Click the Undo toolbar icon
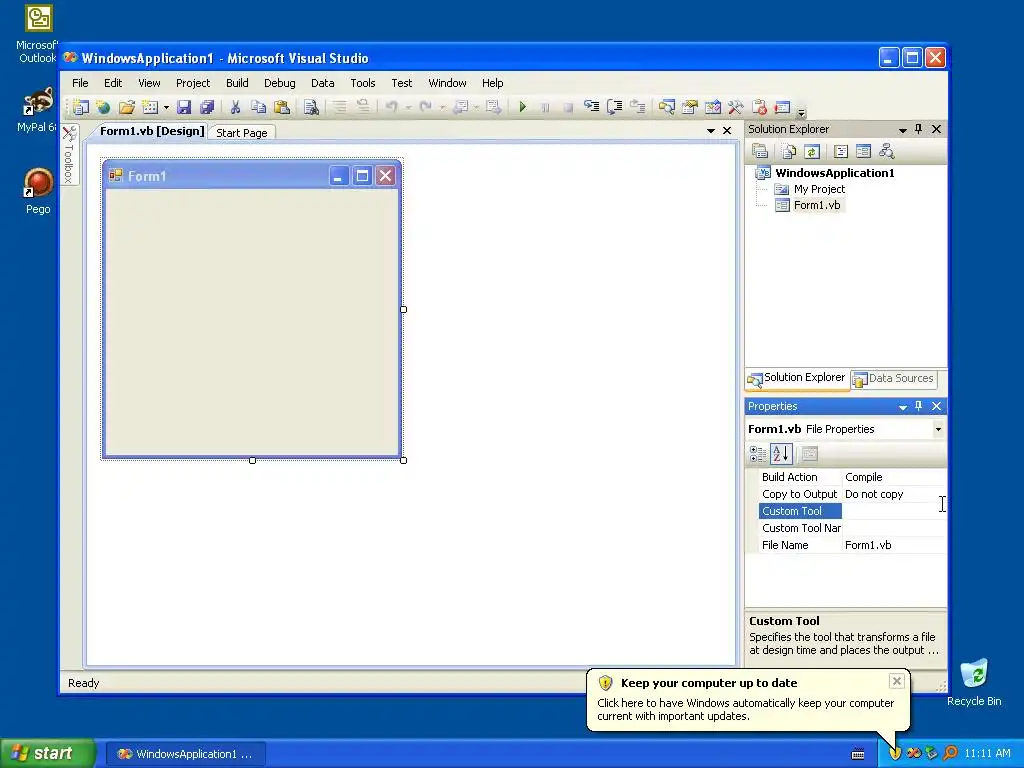1024x768 pixels. coord(392,107)
